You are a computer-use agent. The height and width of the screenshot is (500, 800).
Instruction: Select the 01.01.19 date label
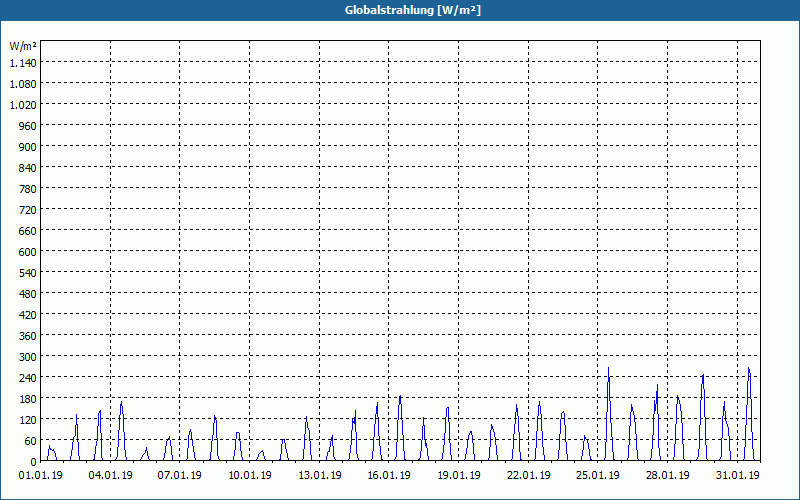tap(41, 476)
